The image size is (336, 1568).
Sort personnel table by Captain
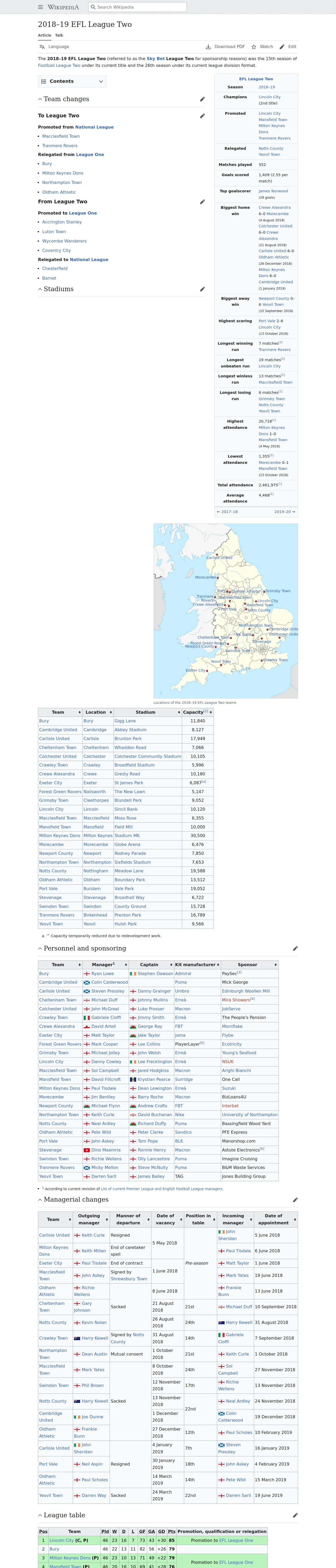151,965
